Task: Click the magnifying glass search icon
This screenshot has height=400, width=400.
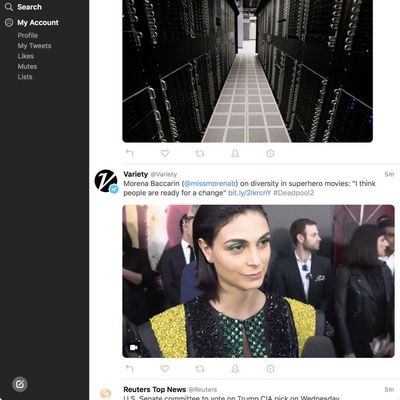Action: [x=9, y=7]
